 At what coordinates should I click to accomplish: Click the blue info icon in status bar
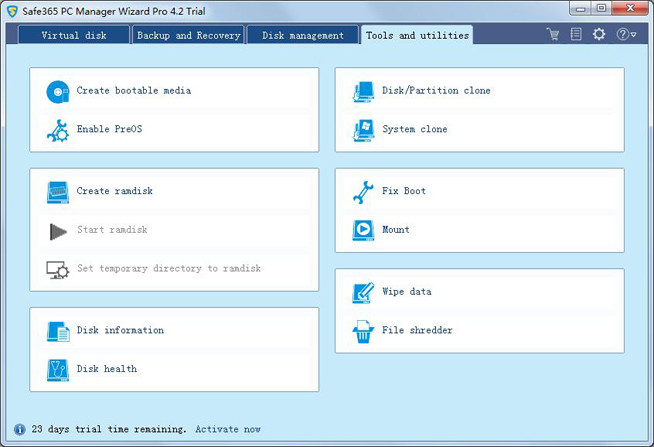(19, 429)
